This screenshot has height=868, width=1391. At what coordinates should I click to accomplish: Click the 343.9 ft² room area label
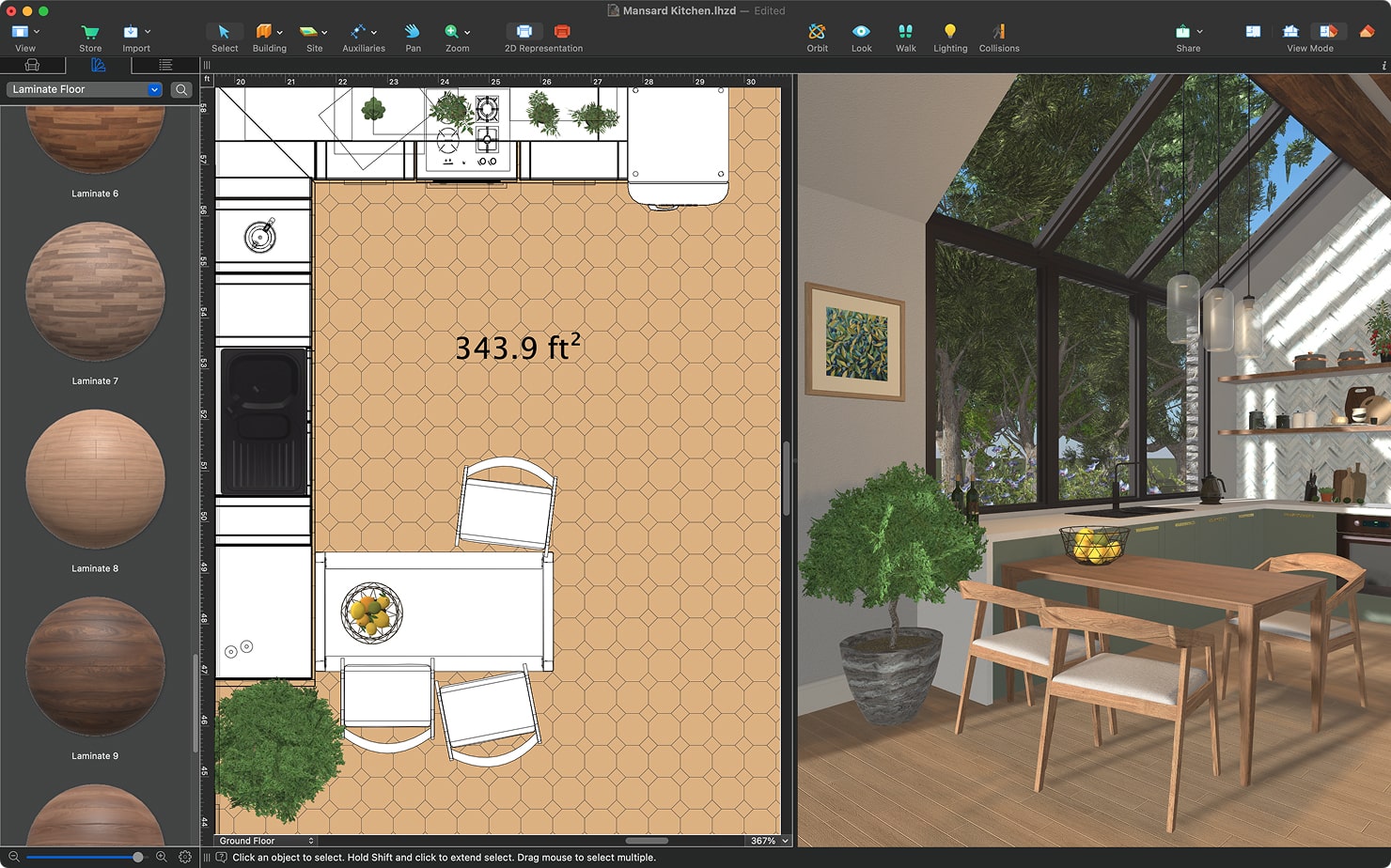[518, 348]
